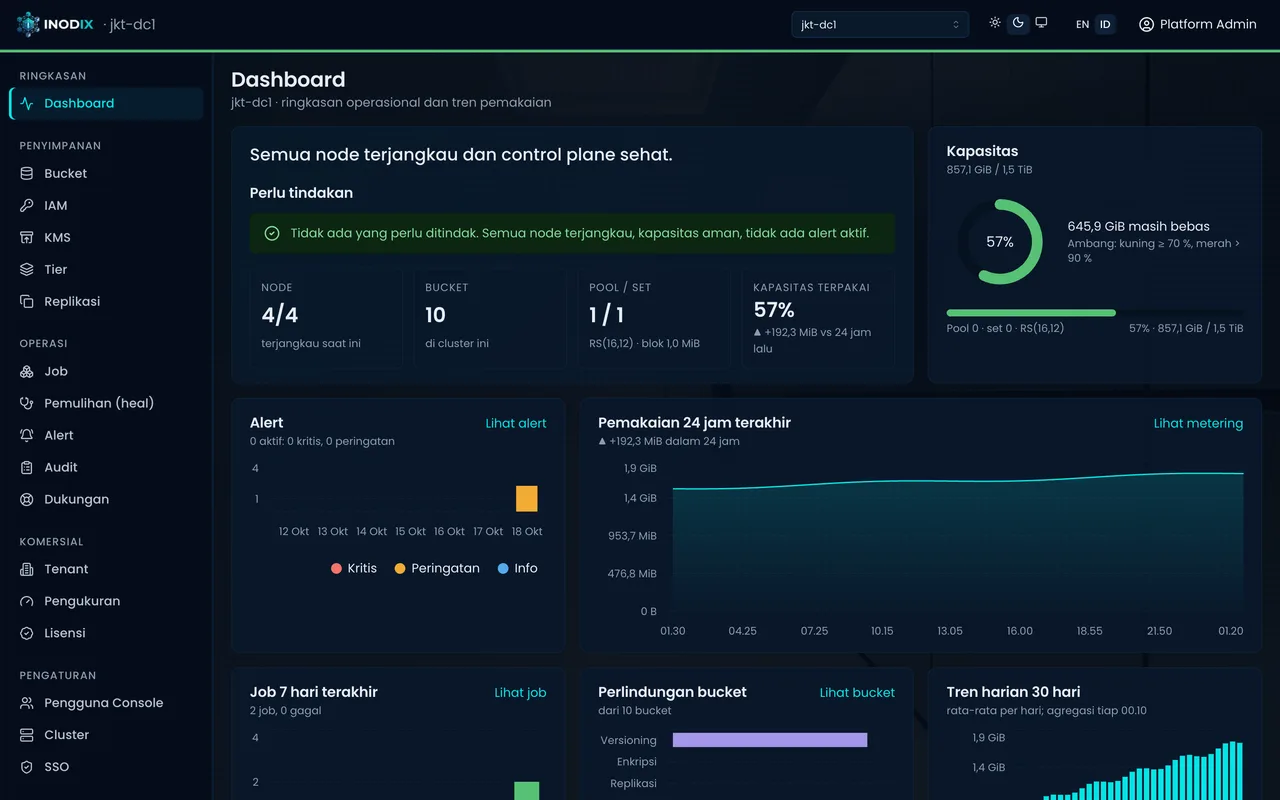Viewport: 1280px width, 800px height.
Task: Click the Replikasi copy icon
Action: click(27, 301)
